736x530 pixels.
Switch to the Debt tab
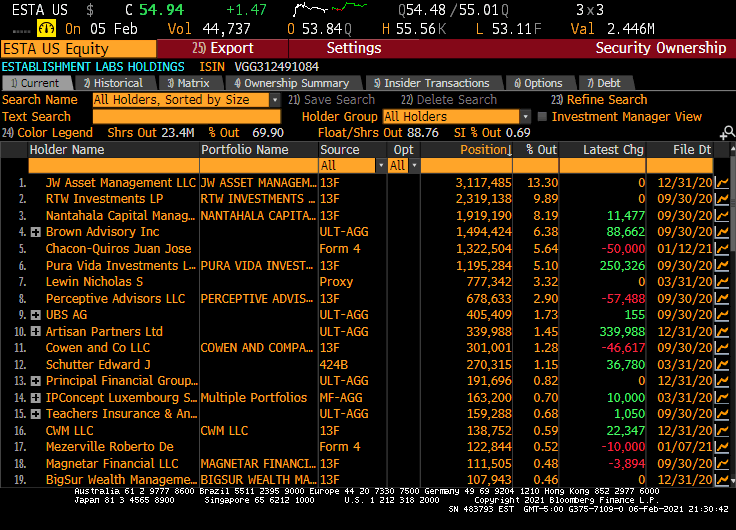pyautogui.click(x=605, y=83)
